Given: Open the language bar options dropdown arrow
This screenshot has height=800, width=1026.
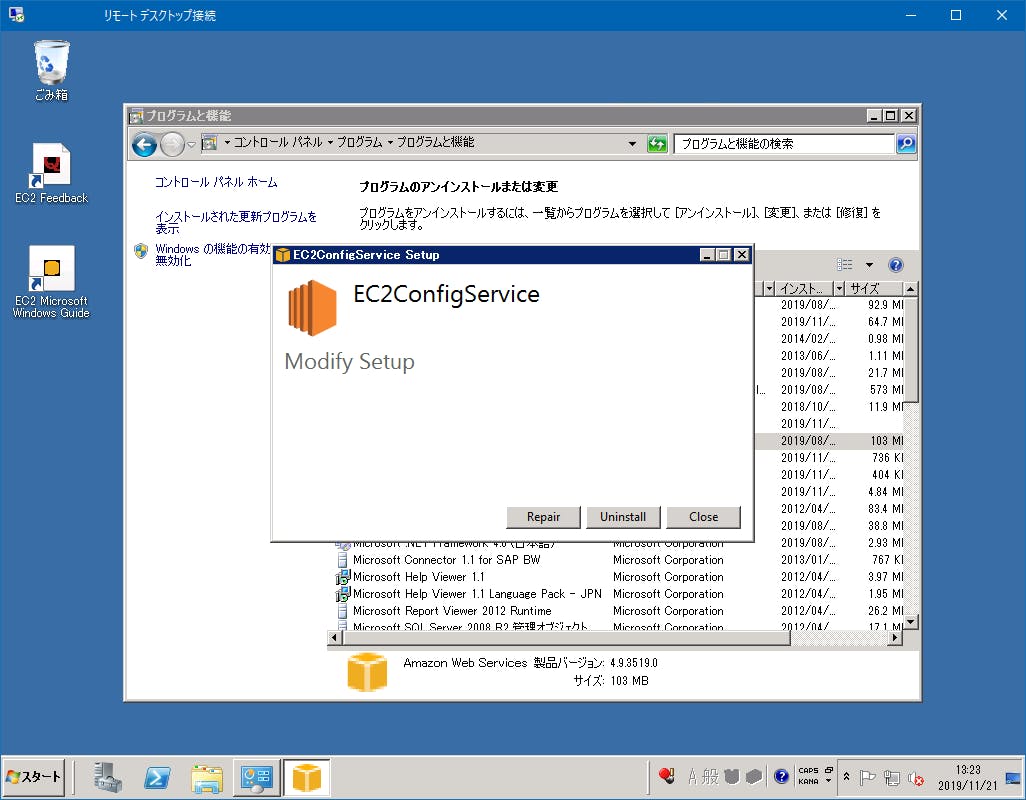Looking at the screenshot, I should pyautogui.click(x=828, y=781).
